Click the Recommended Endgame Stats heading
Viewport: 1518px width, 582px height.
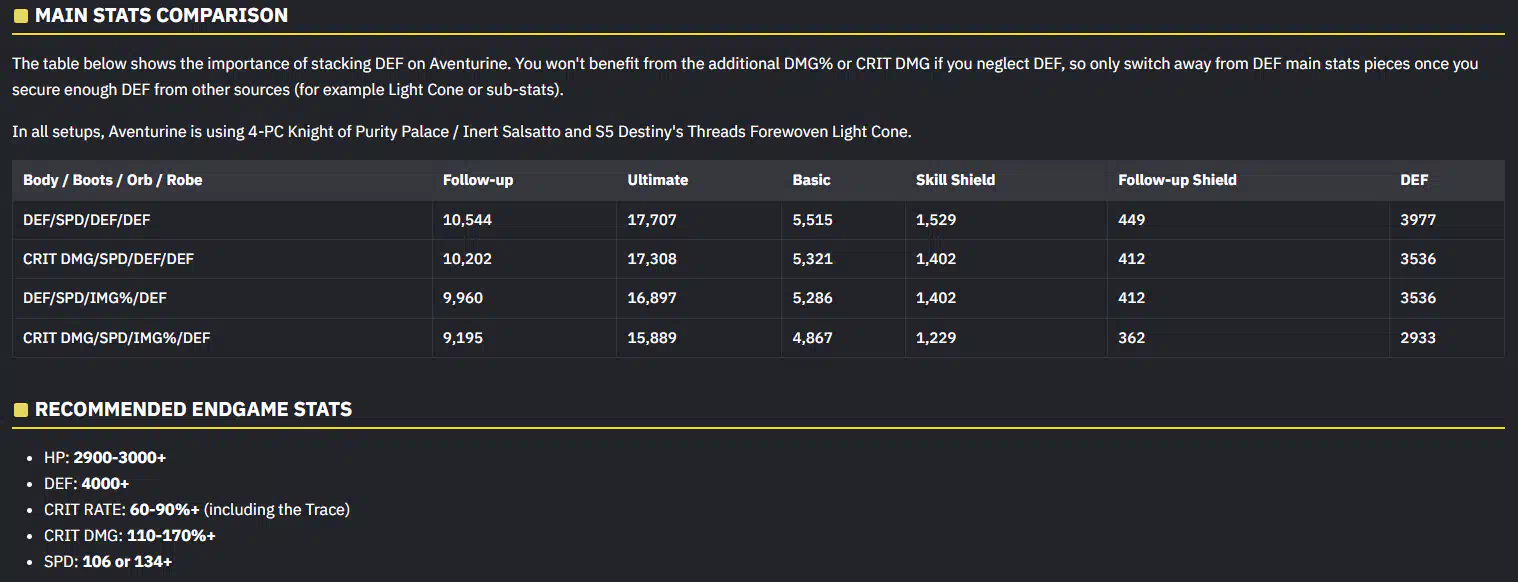(193, 410)
